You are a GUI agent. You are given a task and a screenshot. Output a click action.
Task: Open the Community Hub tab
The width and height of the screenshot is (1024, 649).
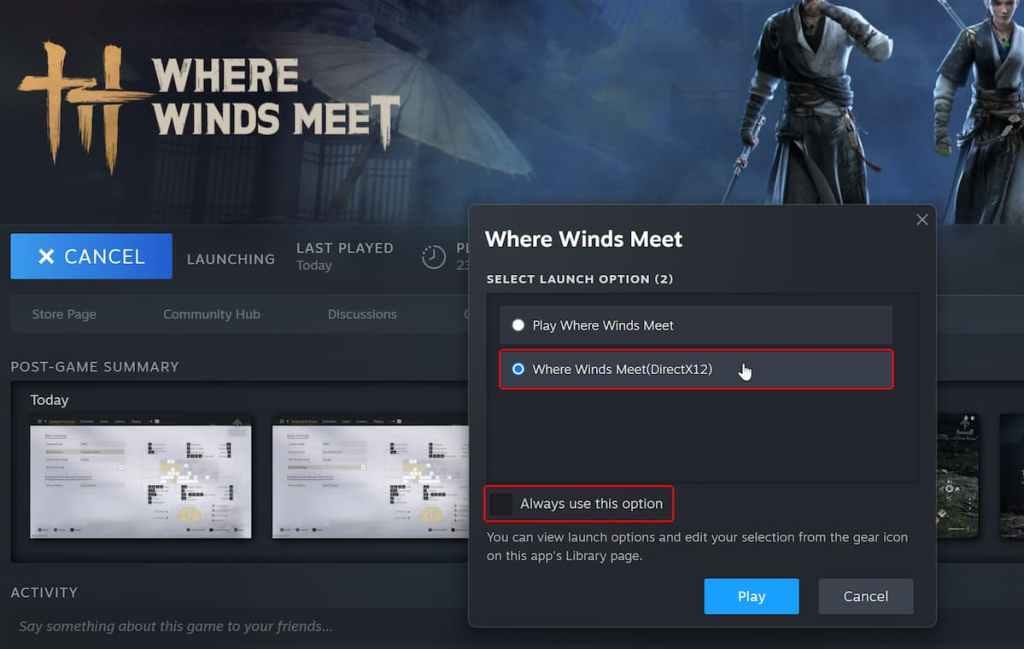click(x=212, y=314)
